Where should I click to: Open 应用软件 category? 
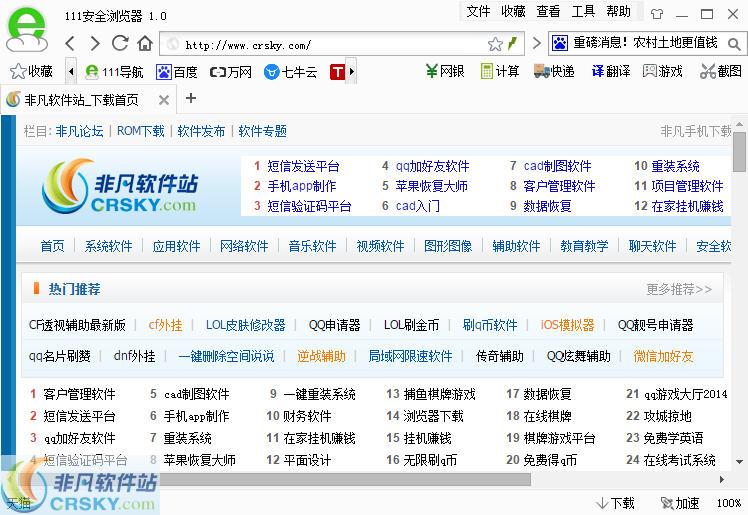coord(176,246)
